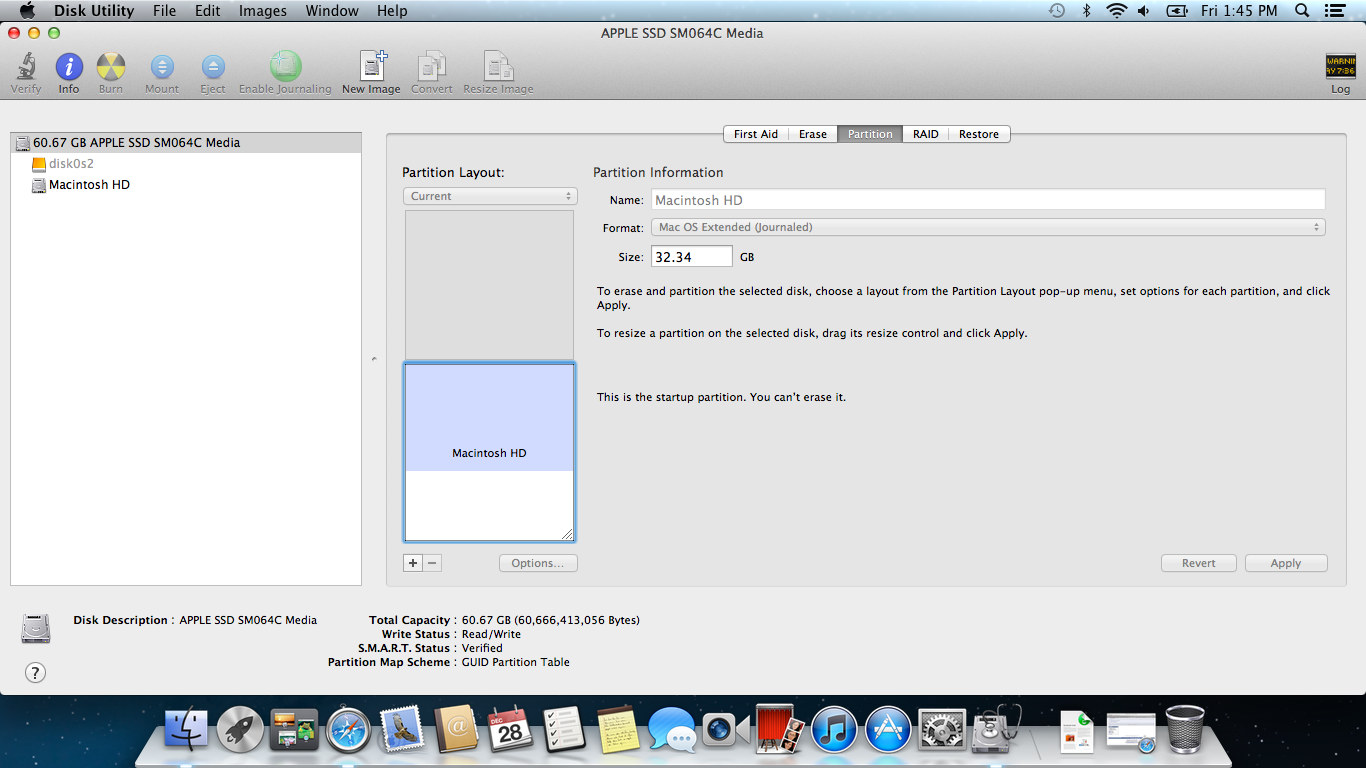Click in the partition Name field

coord(988,200)
